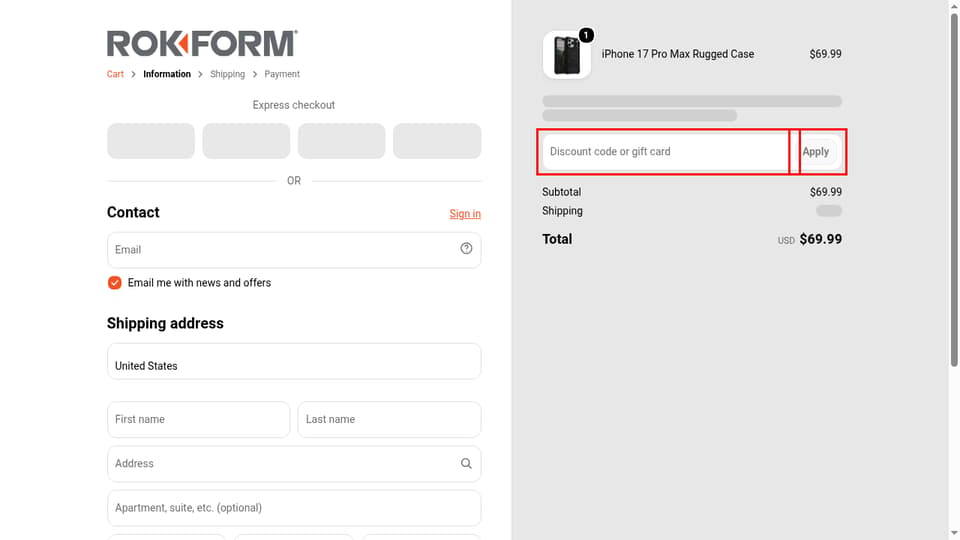
Task: Click the Express checkout heading
Action: [x=294, y=105]
